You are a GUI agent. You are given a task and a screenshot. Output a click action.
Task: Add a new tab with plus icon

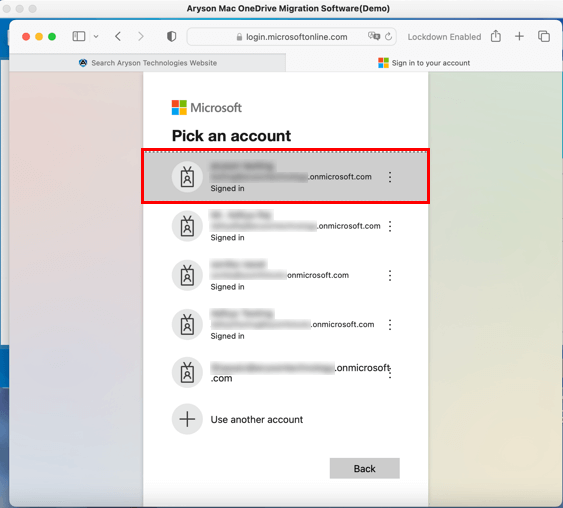coord(519,36)
